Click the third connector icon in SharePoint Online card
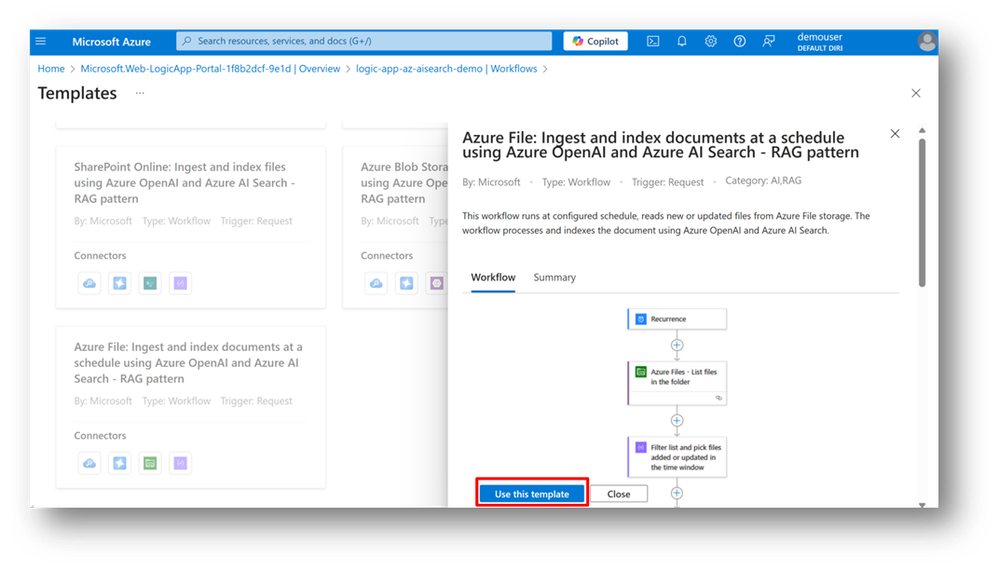Screen dimensions: 999x568 tap(150, 283)
